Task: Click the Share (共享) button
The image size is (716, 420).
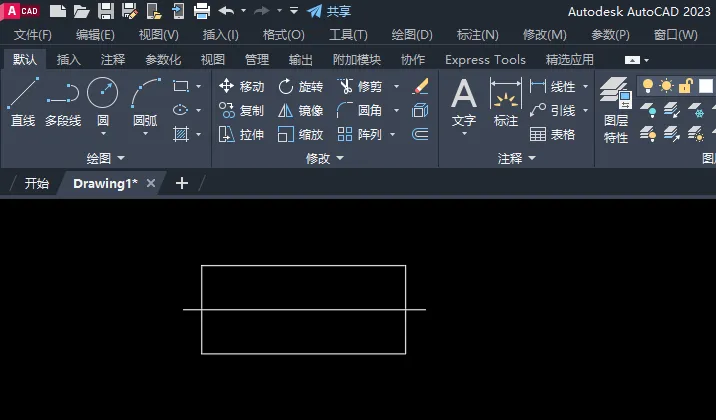Action: 328,11
